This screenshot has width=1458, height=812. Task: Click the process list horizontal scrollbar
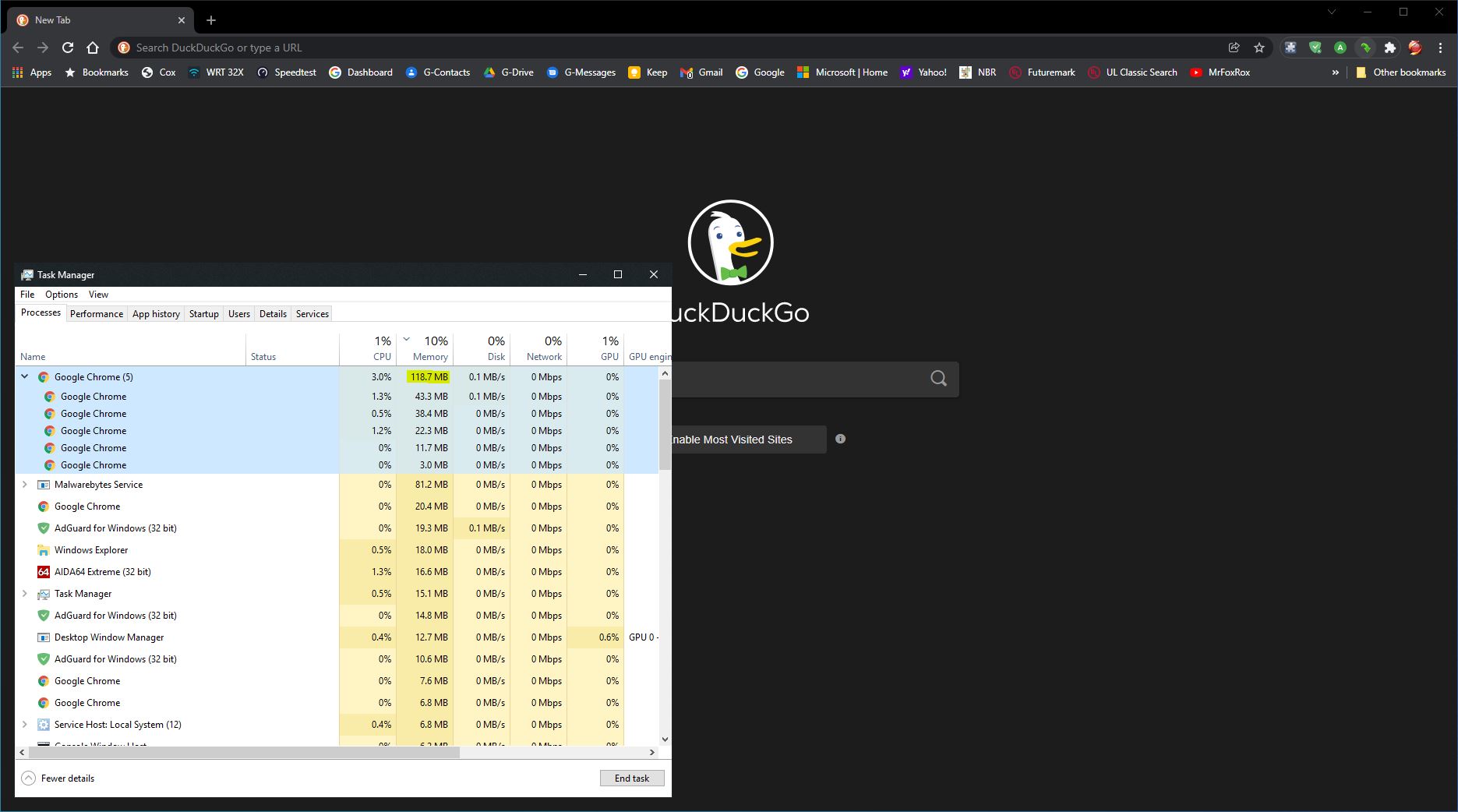tap(244, 753)
